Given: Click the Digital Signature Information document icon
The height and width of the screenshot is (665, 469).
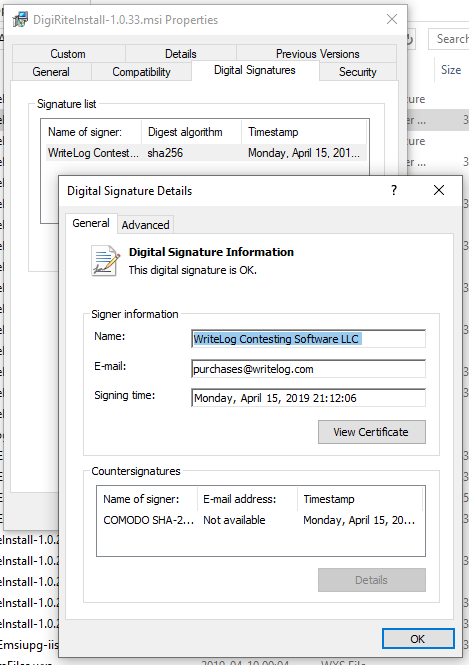Looking at the screenshot, I should pyautogui.click(x=105, y=261).
